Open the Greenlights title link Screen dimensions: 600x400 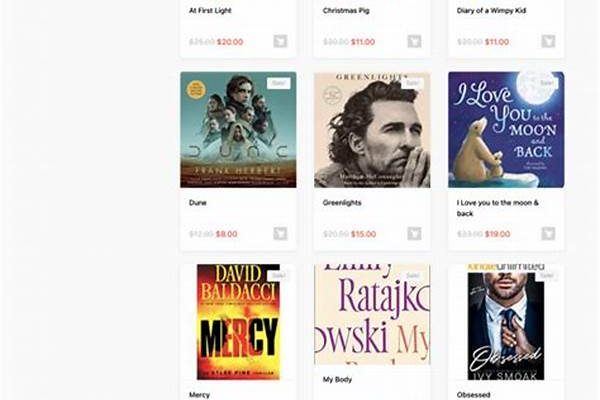pos(342,203)
